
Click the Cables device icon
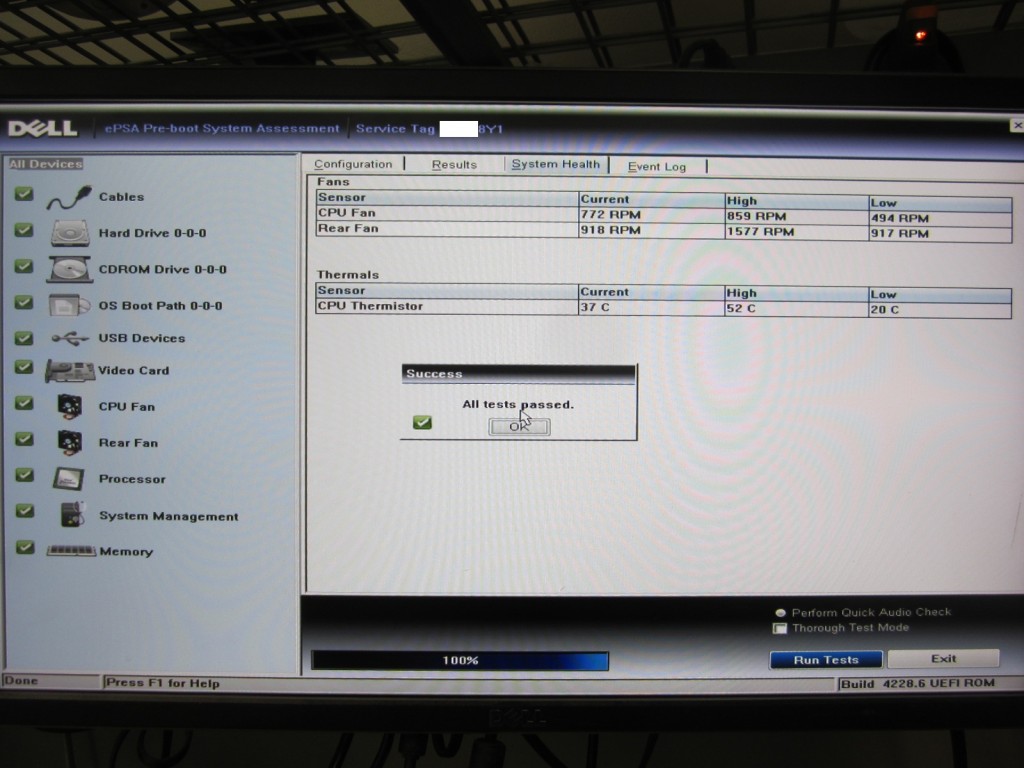point(69,197)
